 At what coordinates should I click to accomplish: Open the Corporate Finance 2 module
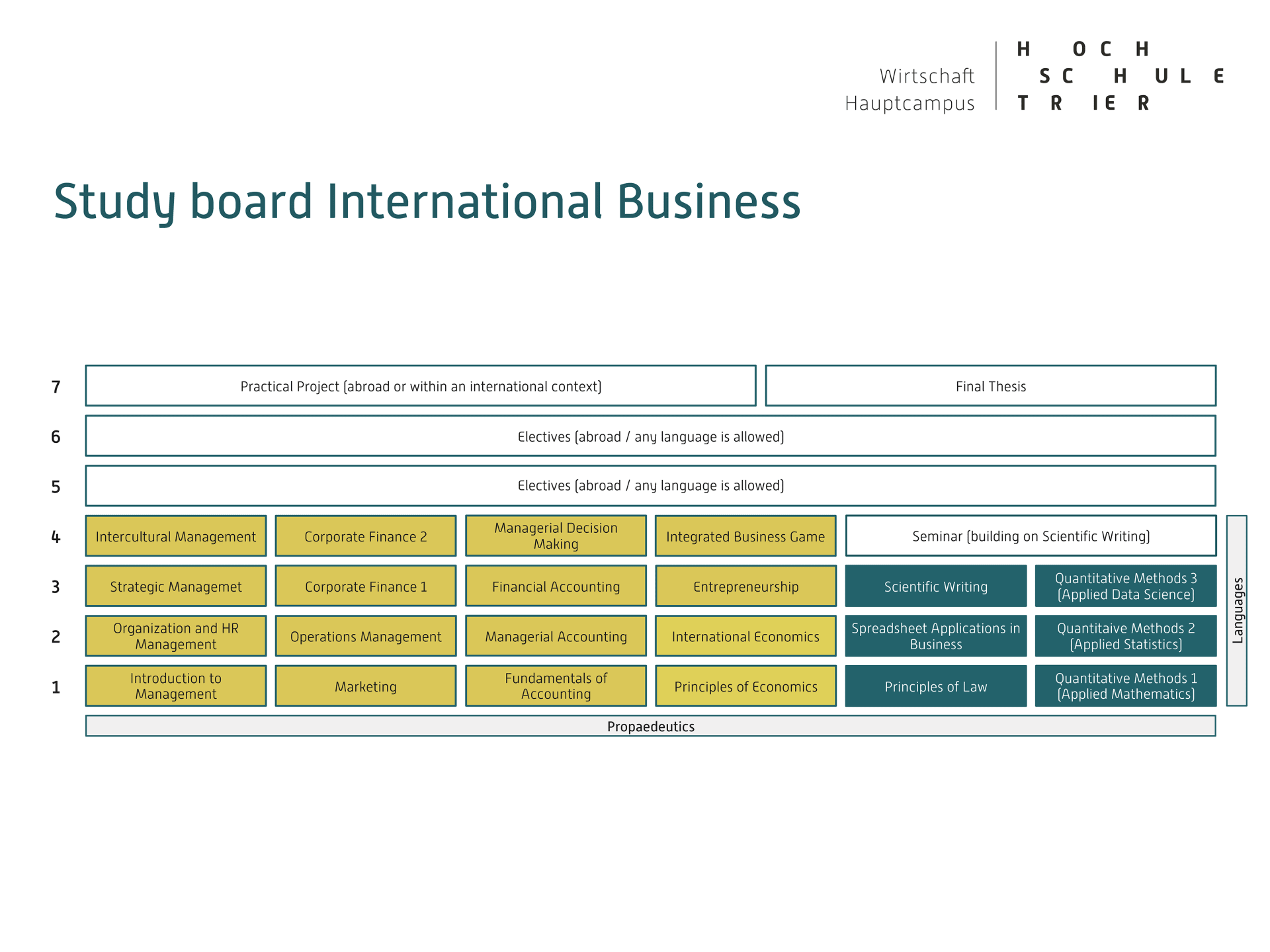click(366, 536)
